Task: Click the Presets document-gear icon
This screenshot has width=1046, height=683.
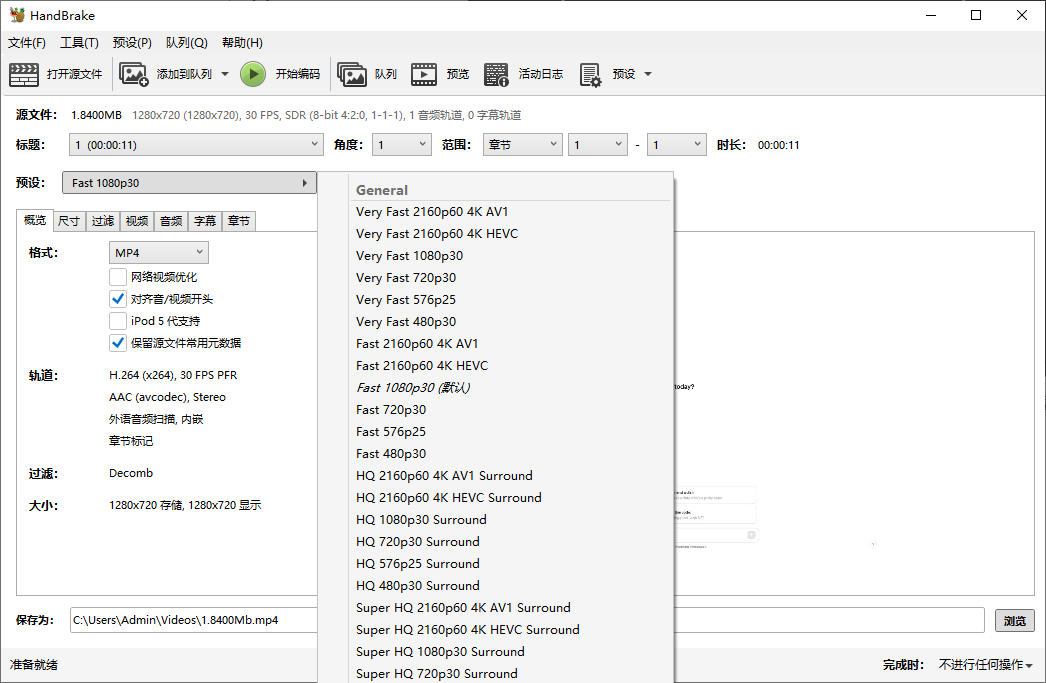Action: point(590,74)
